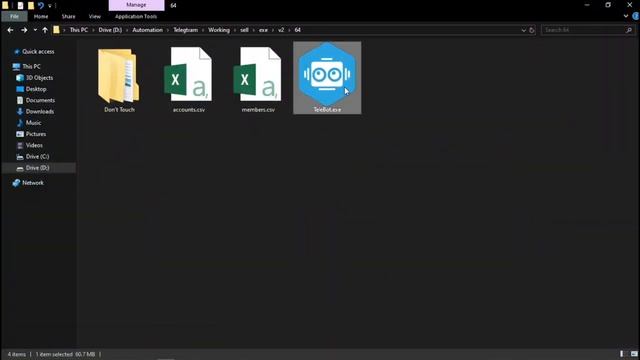Click the accounts.csv file name
Screen dimensions: 640x360
(189, 109)
